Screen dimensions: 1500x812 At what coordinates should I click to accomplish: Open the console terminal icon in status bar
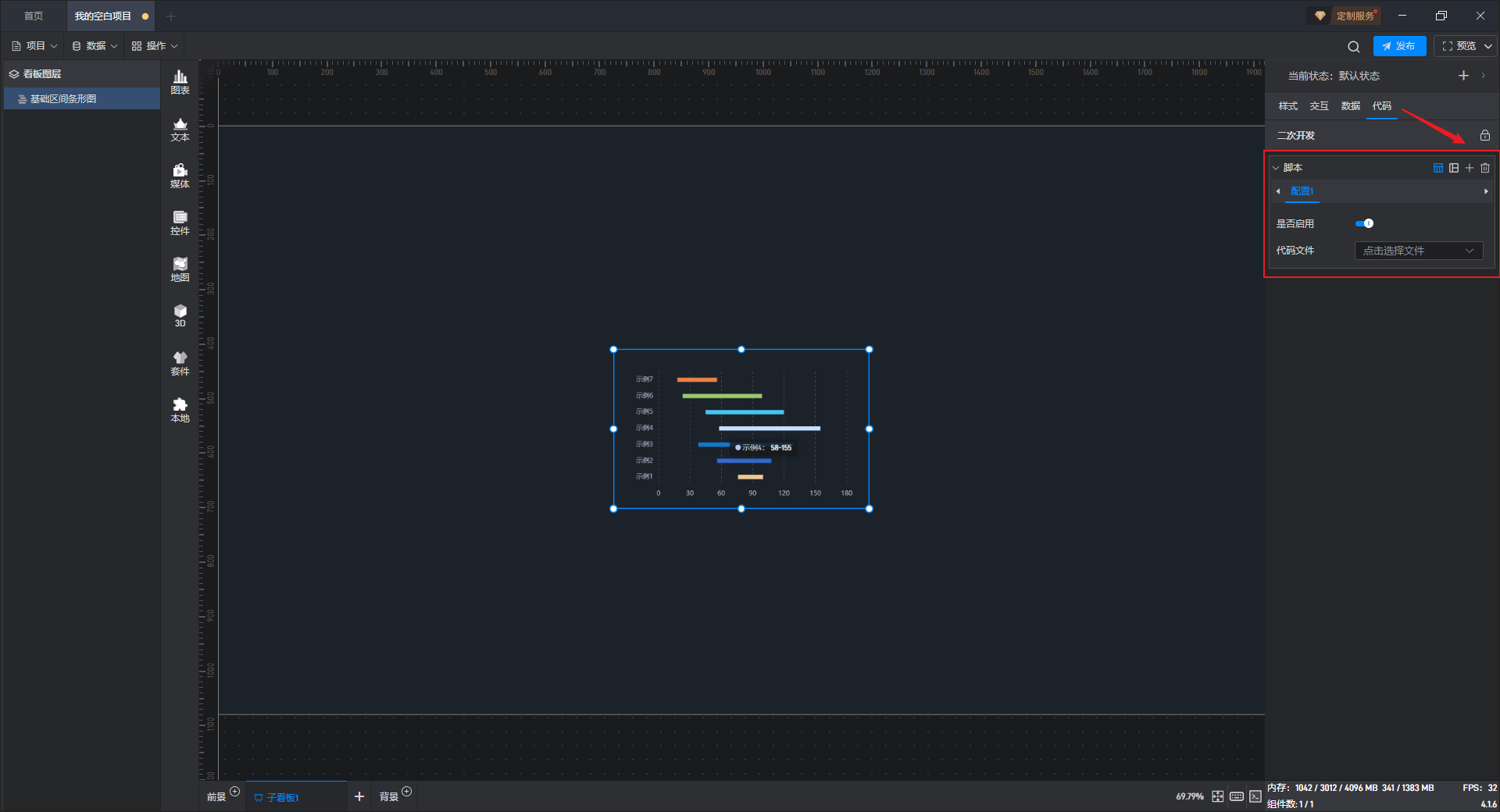tap(1255, 796)
